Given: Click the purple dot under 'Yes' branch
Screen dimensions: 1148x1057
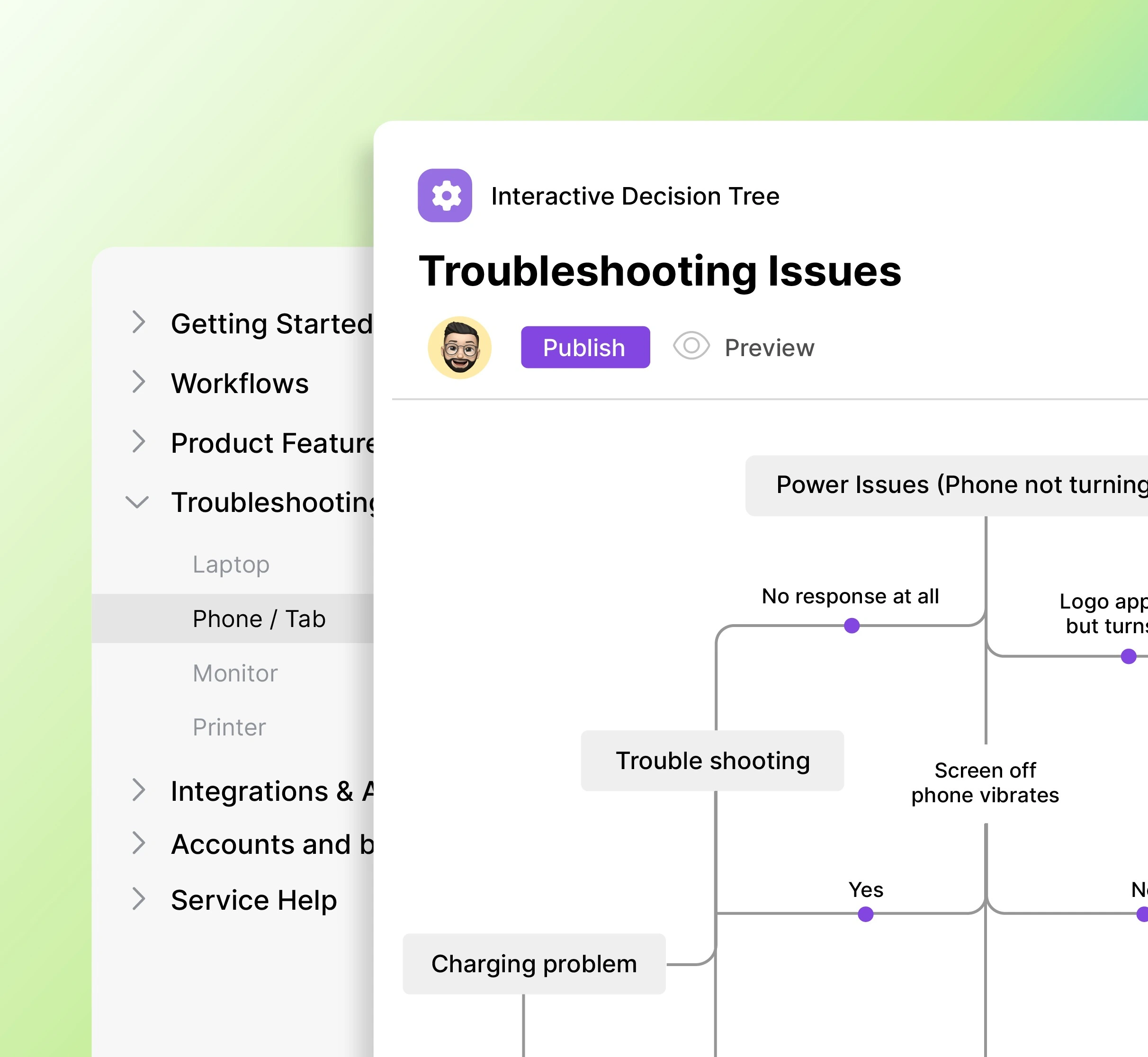Looking at the screenshot, I should [866, 914].
